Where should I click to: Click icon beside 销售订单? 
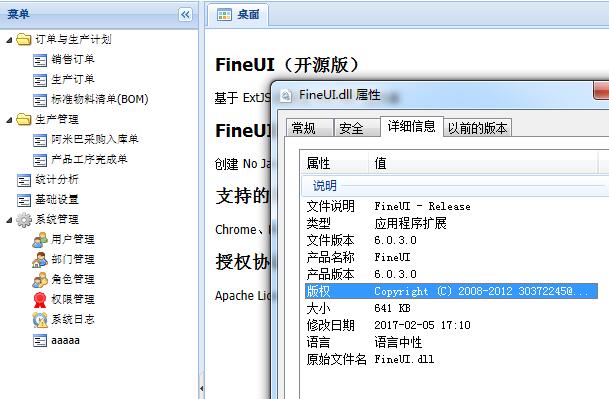click(40, 60)
